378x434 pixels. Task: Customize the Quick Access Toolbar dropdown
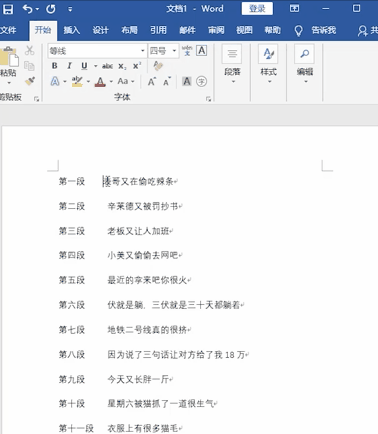pos(70,9)
